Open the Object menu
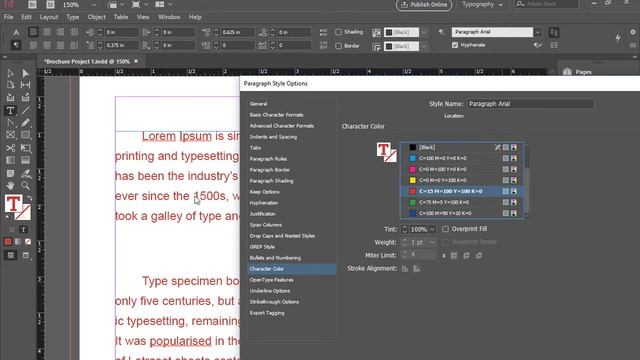The height and width of the screenshot is (360, 640). pos(96,17)
